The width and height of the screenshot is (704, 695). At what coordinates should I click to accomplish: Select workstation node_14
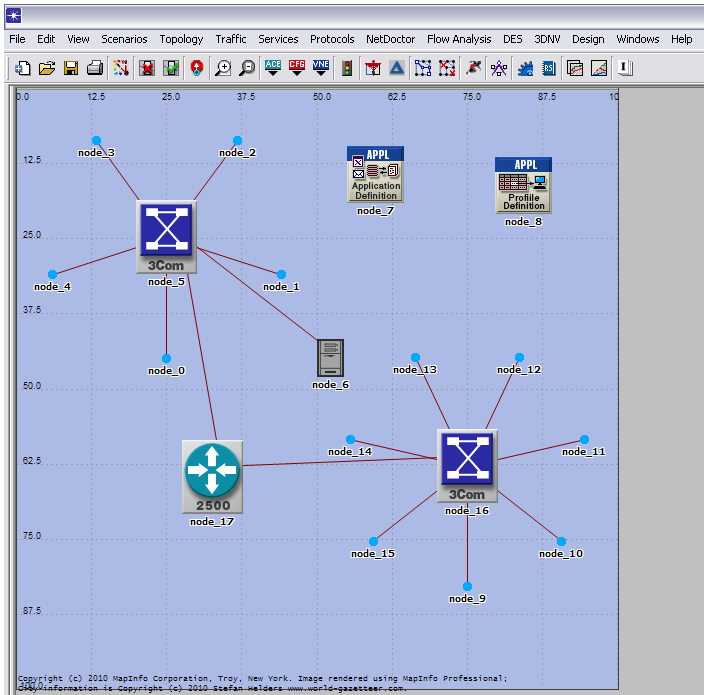coord(351,439)
